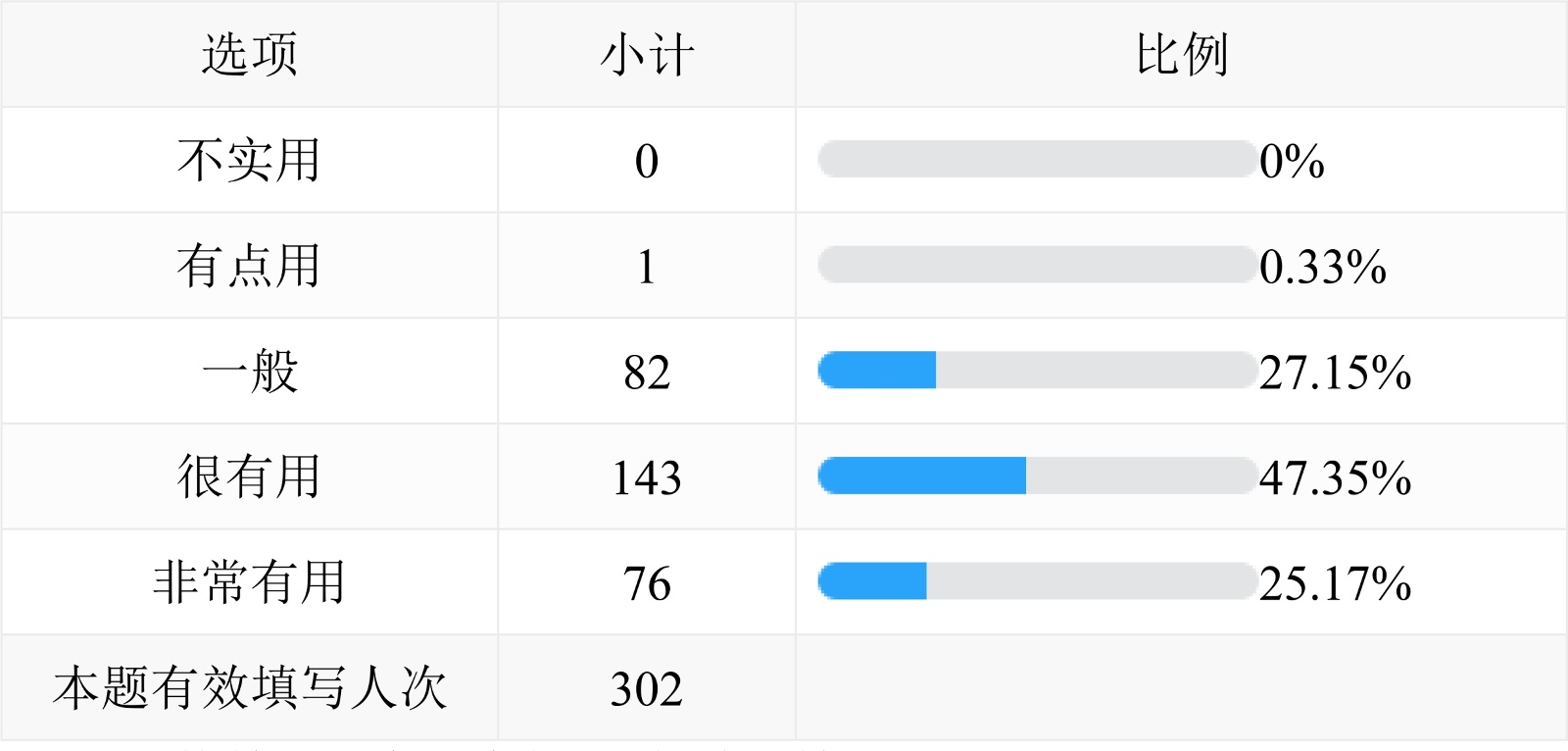This screenshot has width=1568, height=751.
Task: Click the progress bar for 很有用
Action: [x=1037, y=476]
